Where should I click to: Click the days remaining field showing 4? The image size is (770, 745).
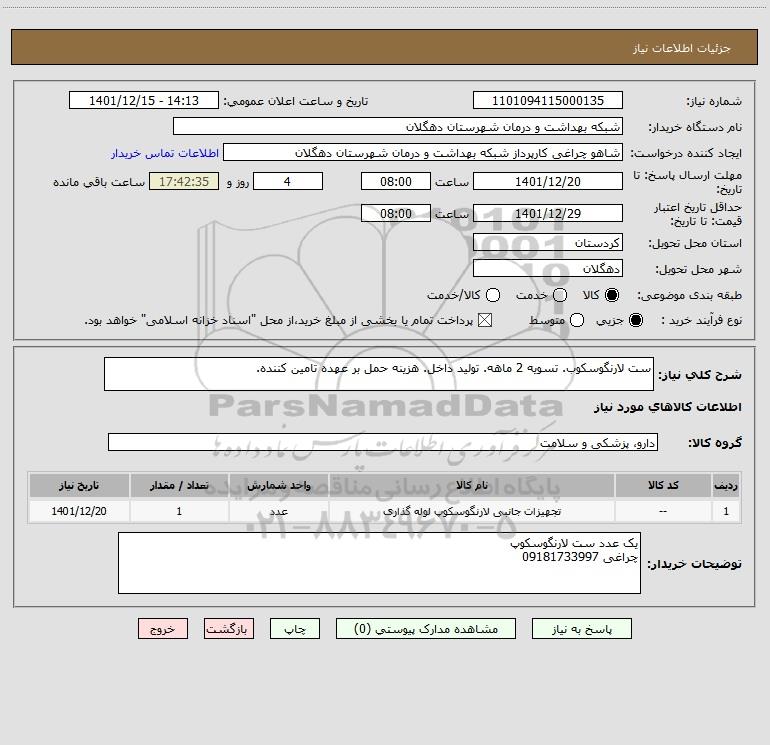pyautogui.click(x=288, y=181)
